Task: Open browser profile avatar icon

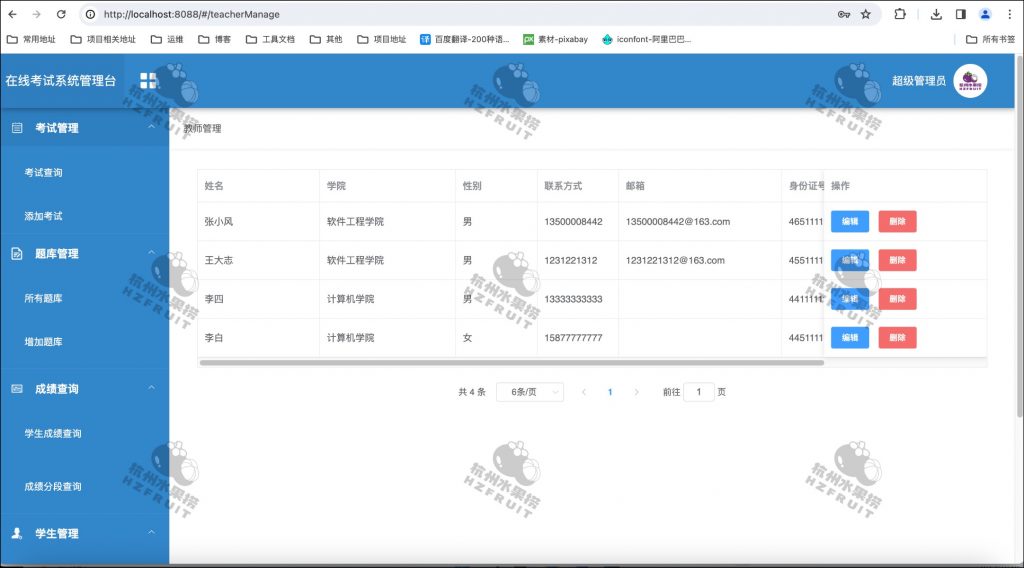Action: (x=985, y=14)
